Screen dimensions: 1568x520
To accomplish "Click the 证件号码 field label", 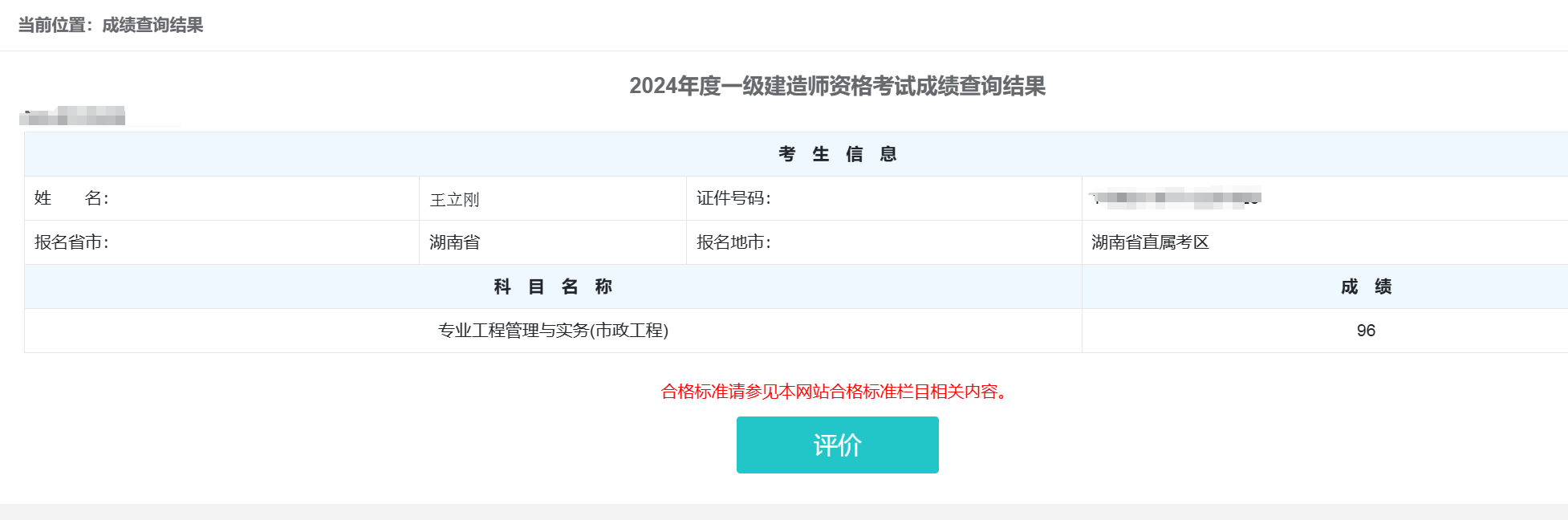I will pos(733,198).
